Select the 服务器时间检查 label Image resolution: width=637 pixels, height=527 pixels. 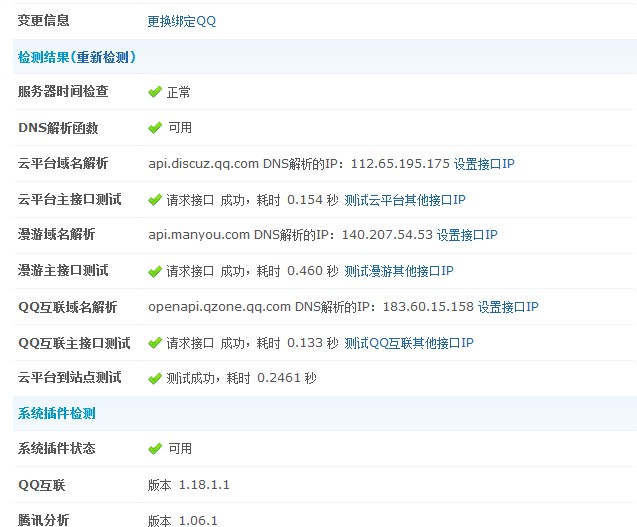(63, 91)
